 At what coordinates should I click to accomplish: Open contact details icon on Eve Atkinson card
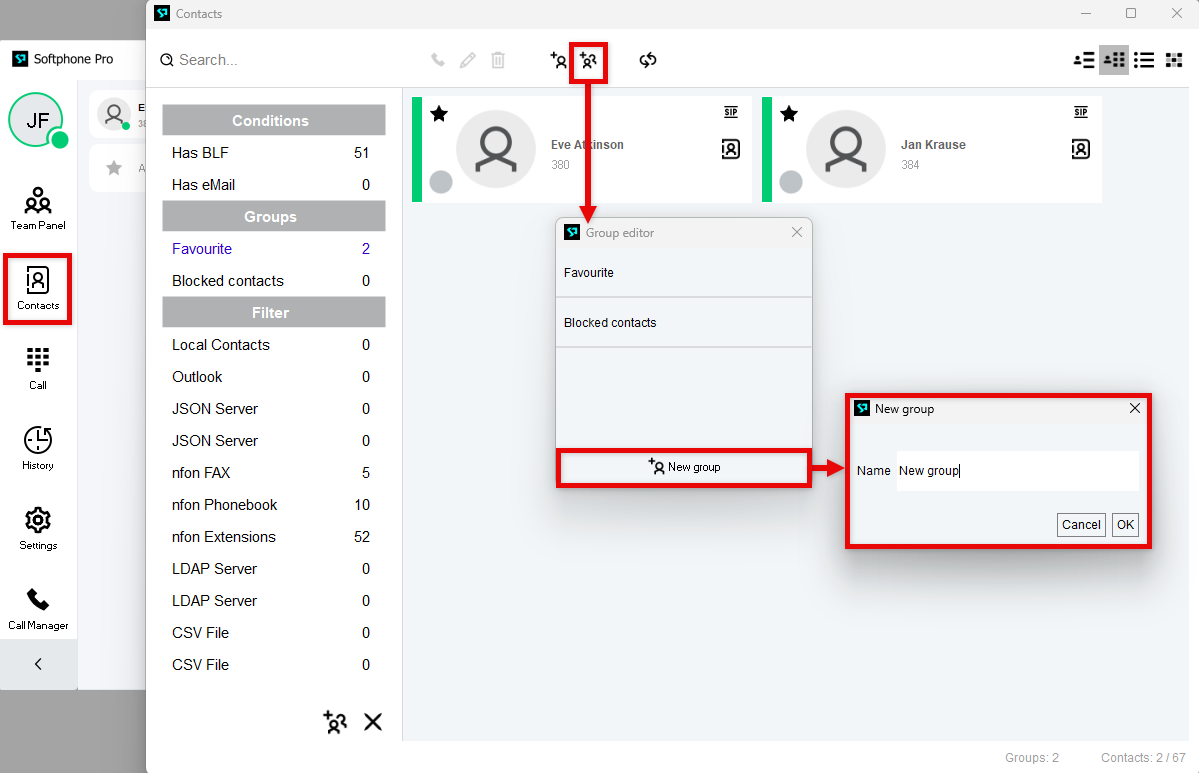731,149
